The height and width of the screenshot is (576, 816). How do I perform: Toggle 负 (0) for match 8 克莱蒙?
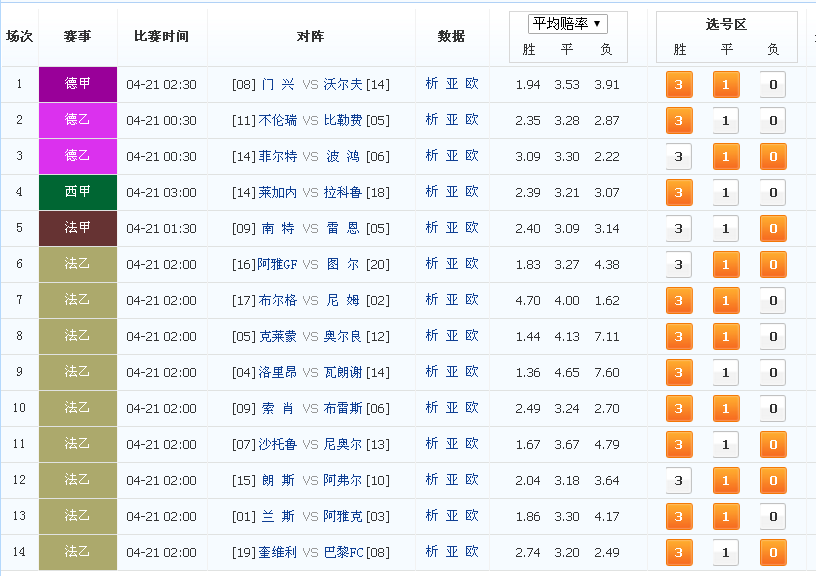point(773,336)
